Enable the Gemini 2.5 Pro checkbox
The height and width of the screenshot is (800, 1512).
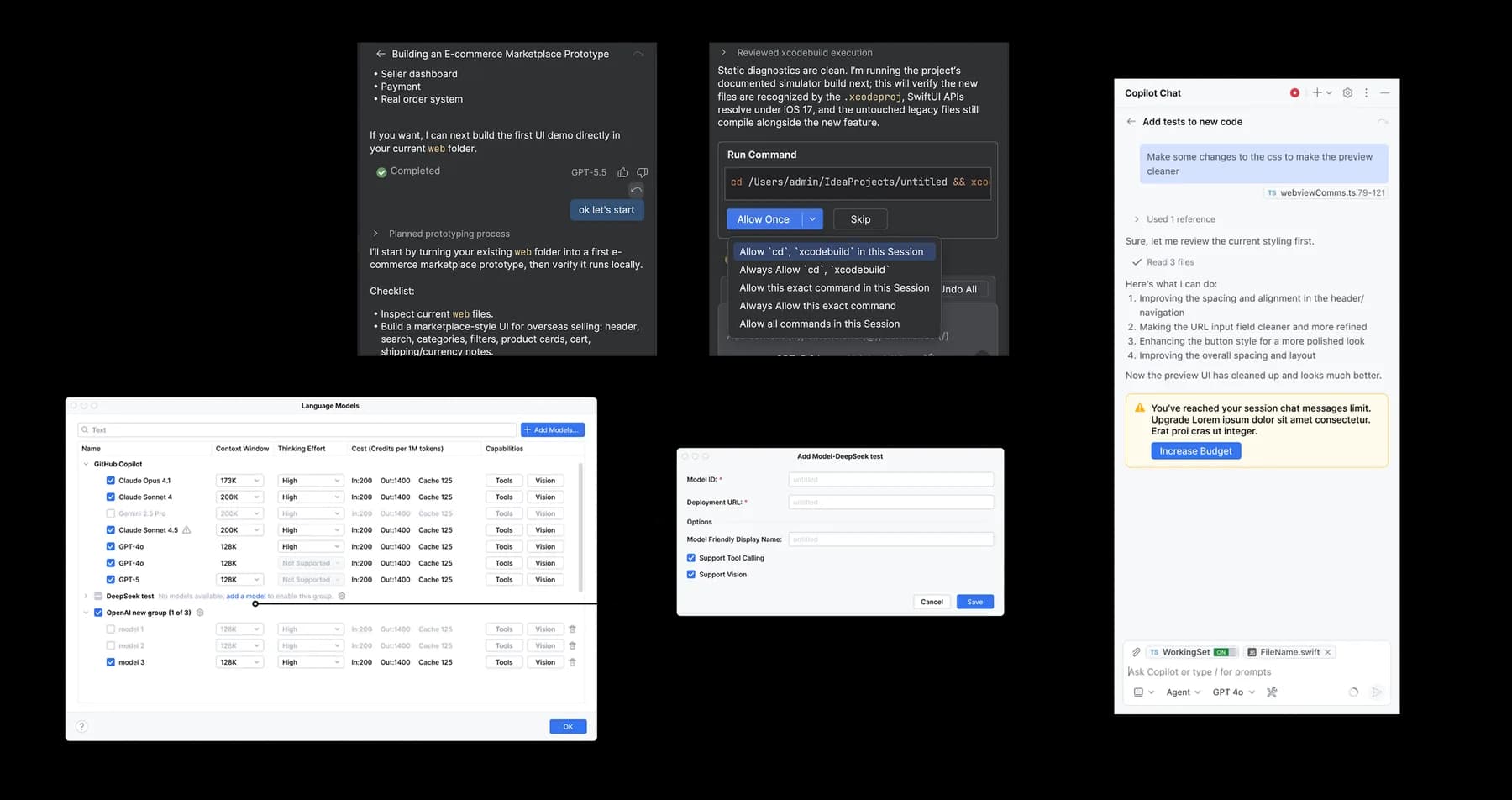point(110,513)
